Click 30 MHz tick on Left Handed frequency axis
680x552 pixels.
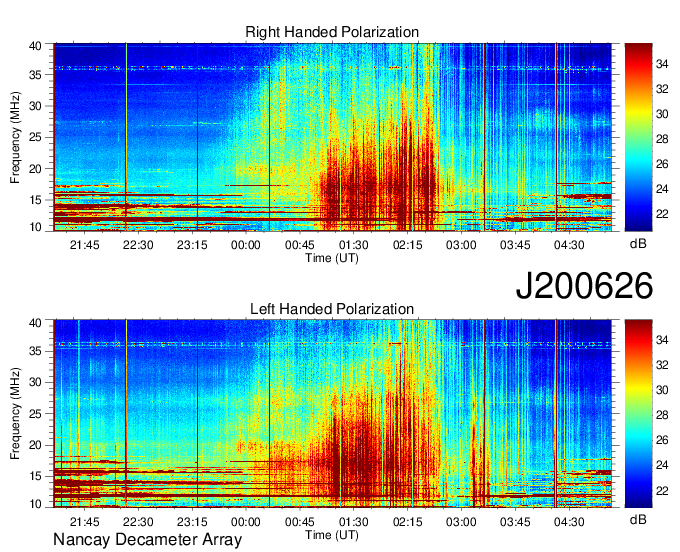(35, 382)
